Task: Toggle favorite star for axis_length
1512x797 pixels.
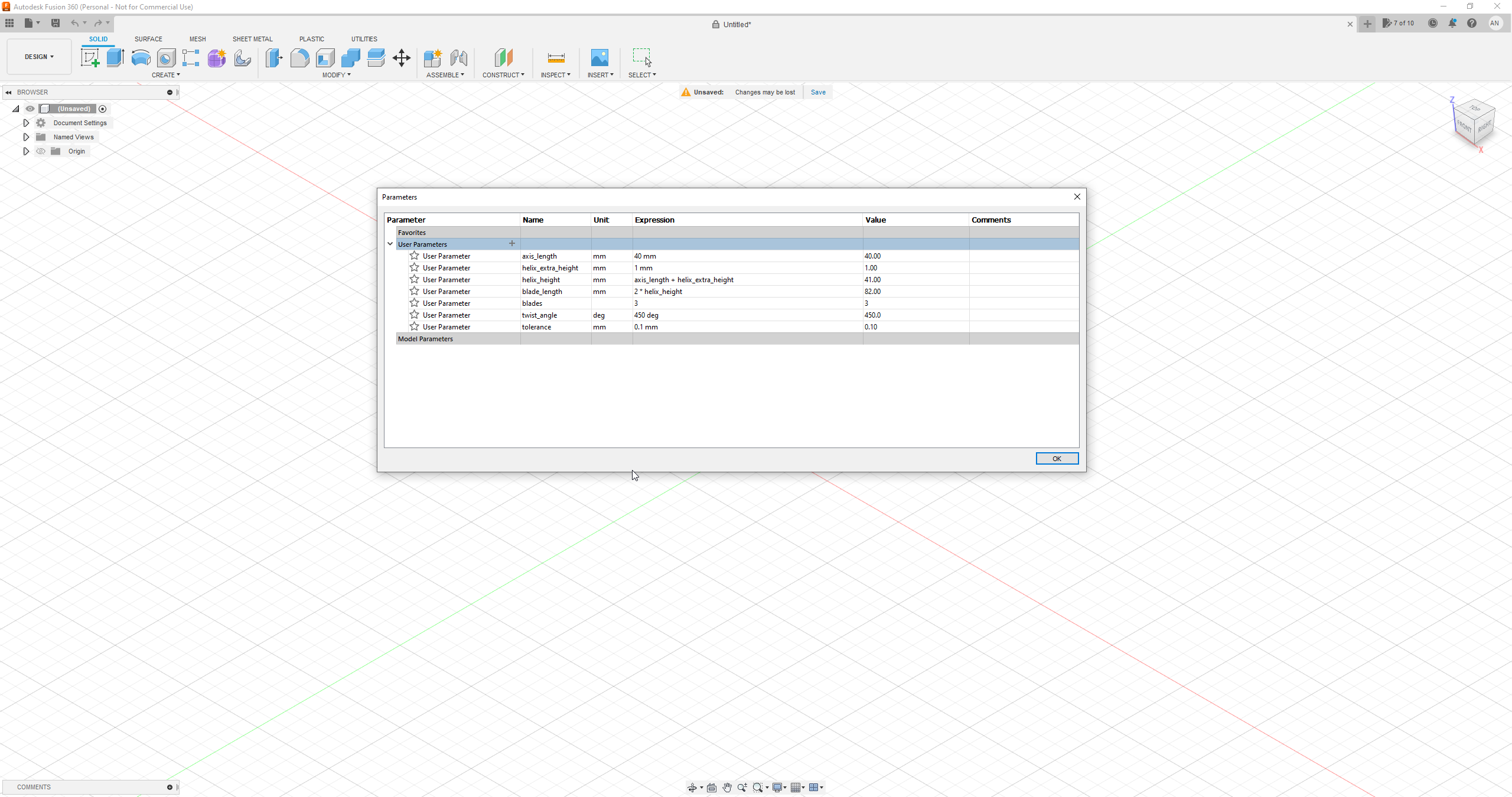Action: [414, 256]
